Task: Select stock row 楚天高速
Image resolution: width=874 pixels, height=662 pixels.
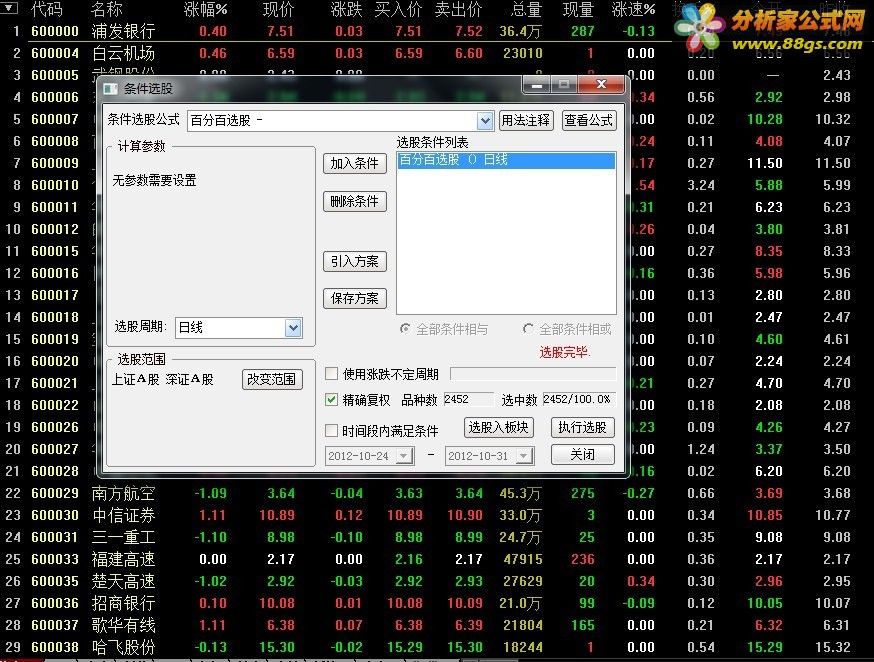Action: [123, 581]
